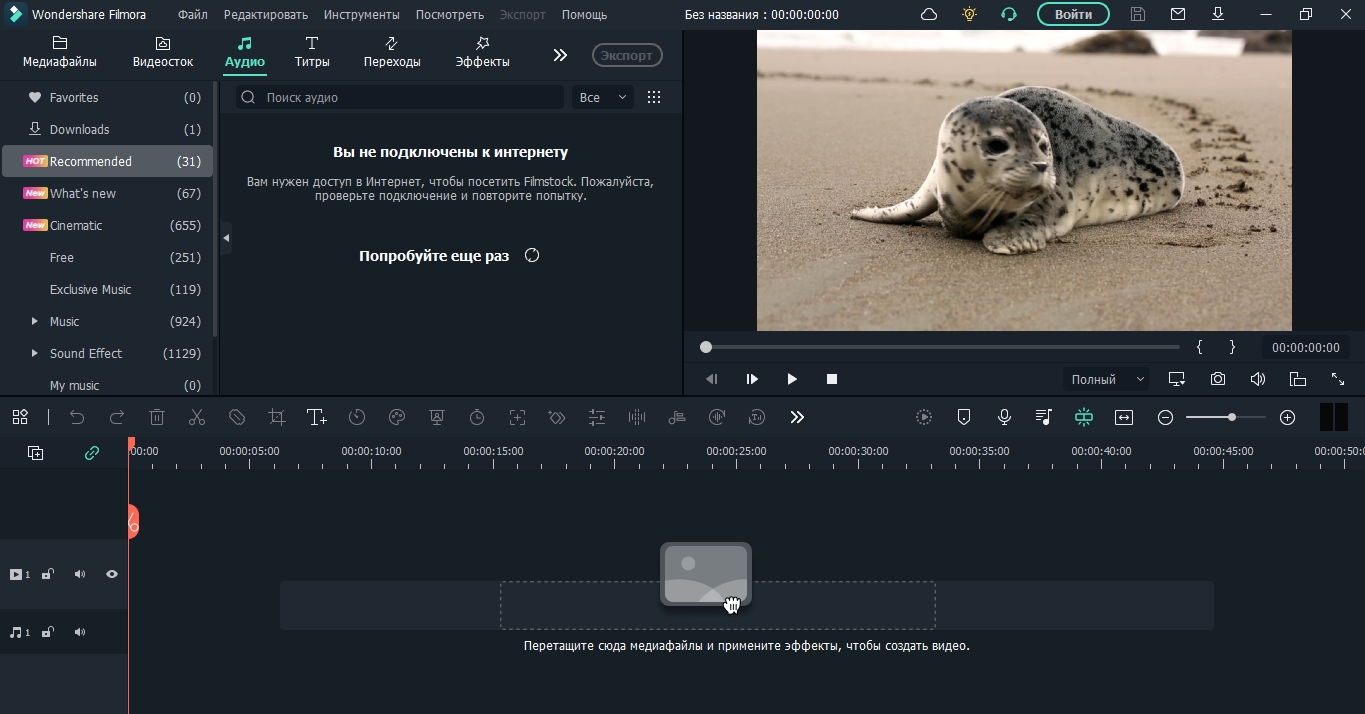Click the add marker shield icon
Viewport: 1365px width, 714px height.
point(964,417)
